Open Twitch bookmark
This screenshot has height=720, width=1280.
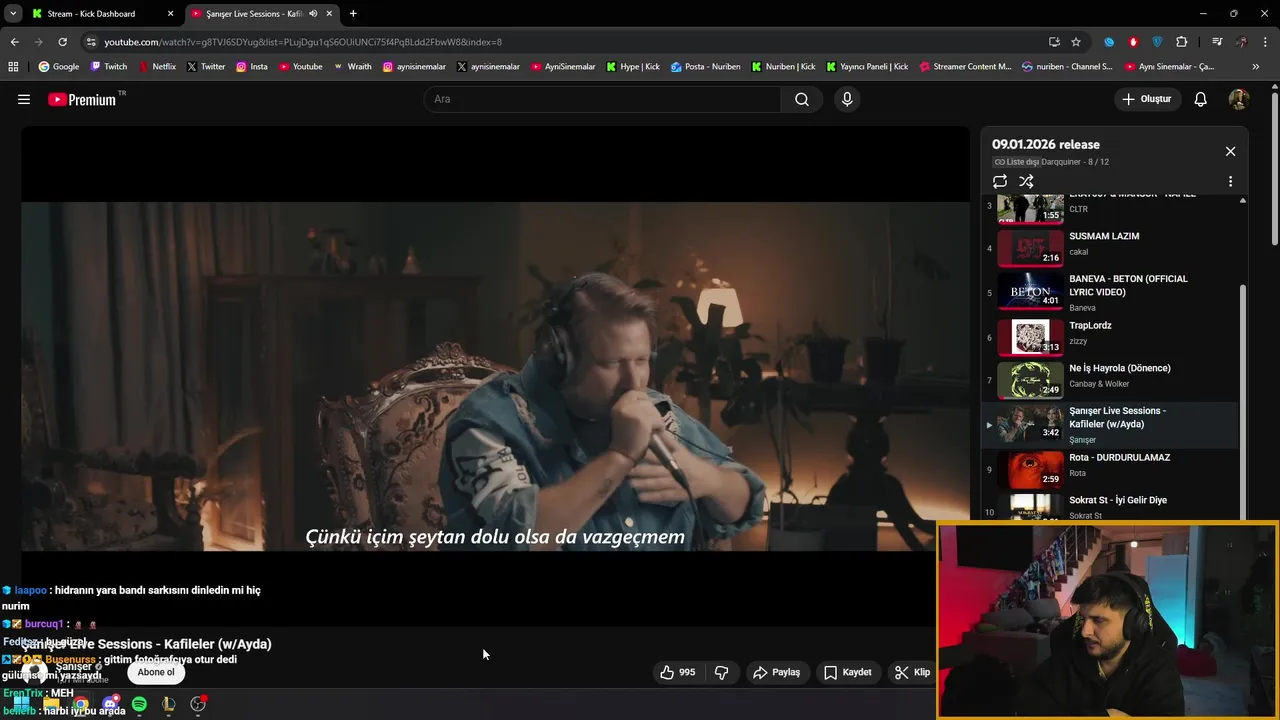tap(109, 67)
